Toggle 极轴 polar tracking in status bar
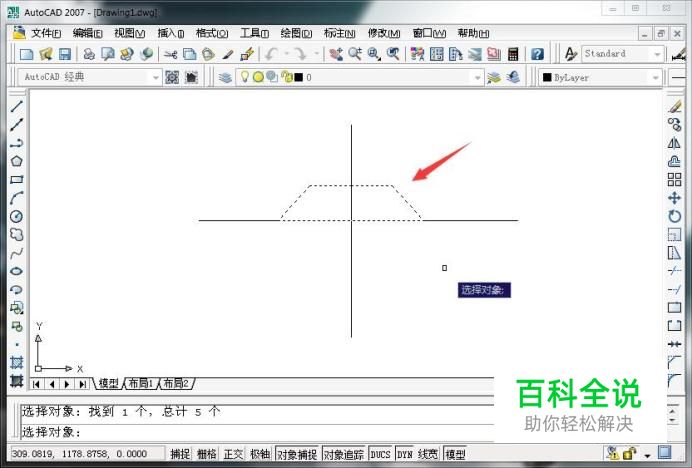This screenshot has height=468, width=692. coord(260,454)
